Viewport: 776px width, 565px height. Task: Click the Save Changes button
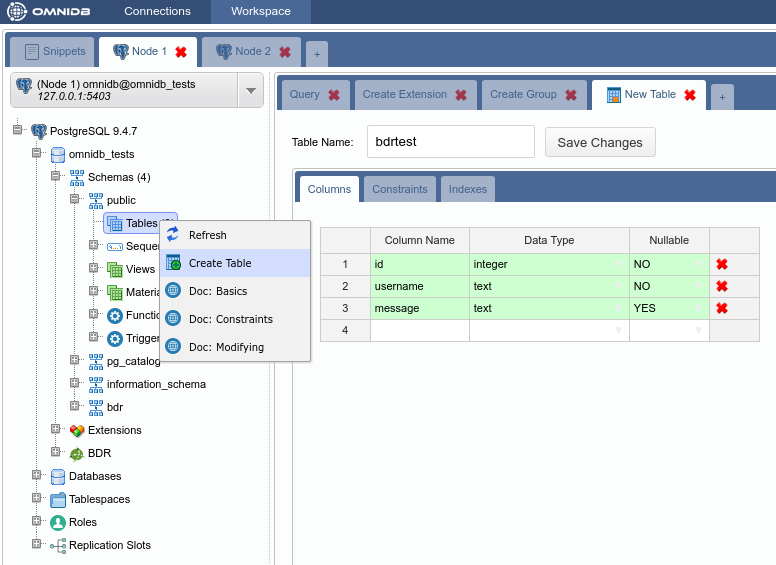point(600,142)
